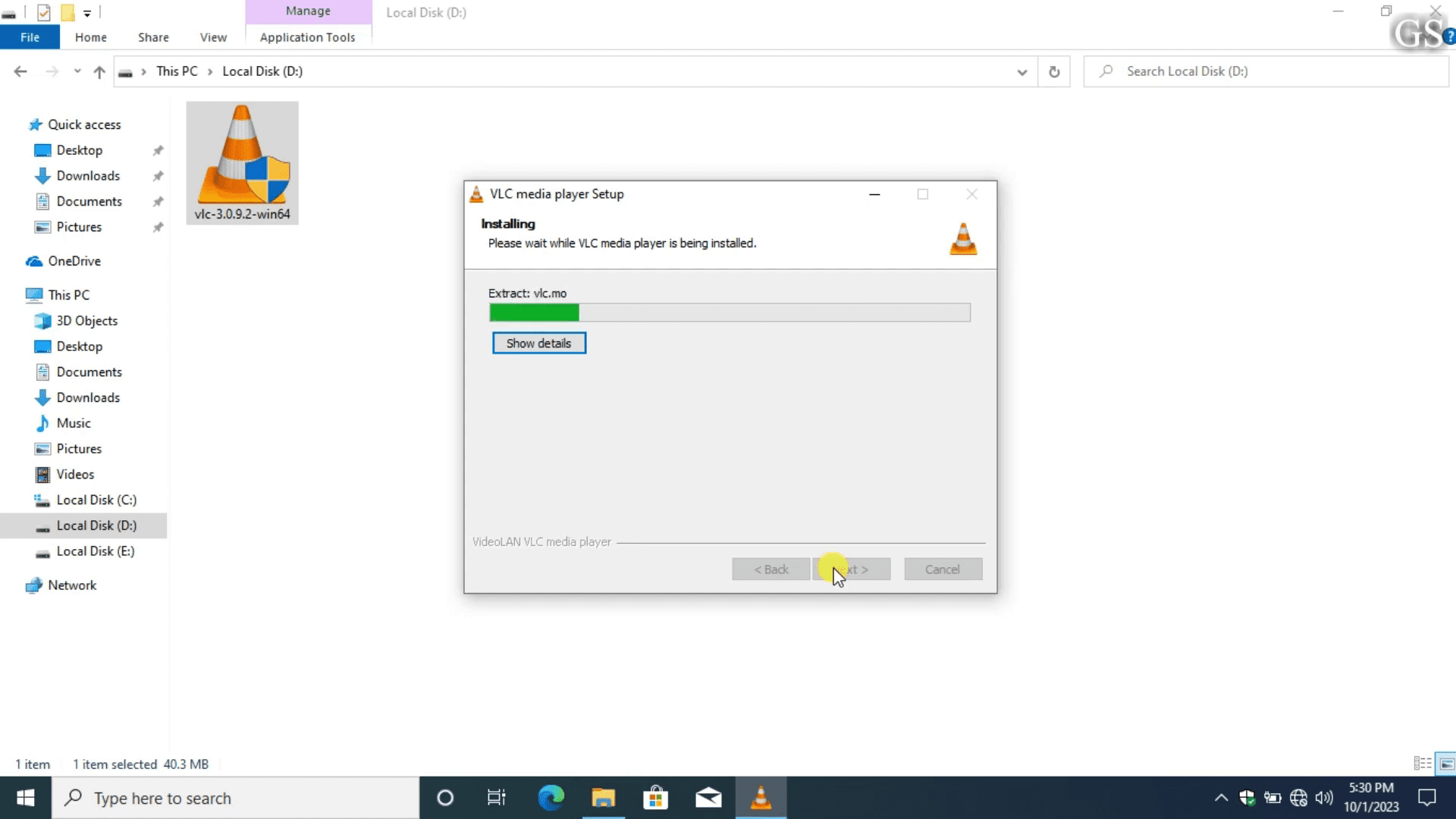Open the Application Tools tab
This screenshot has height=819, width=1456.
pyautogui.click(x=307, y=37)
